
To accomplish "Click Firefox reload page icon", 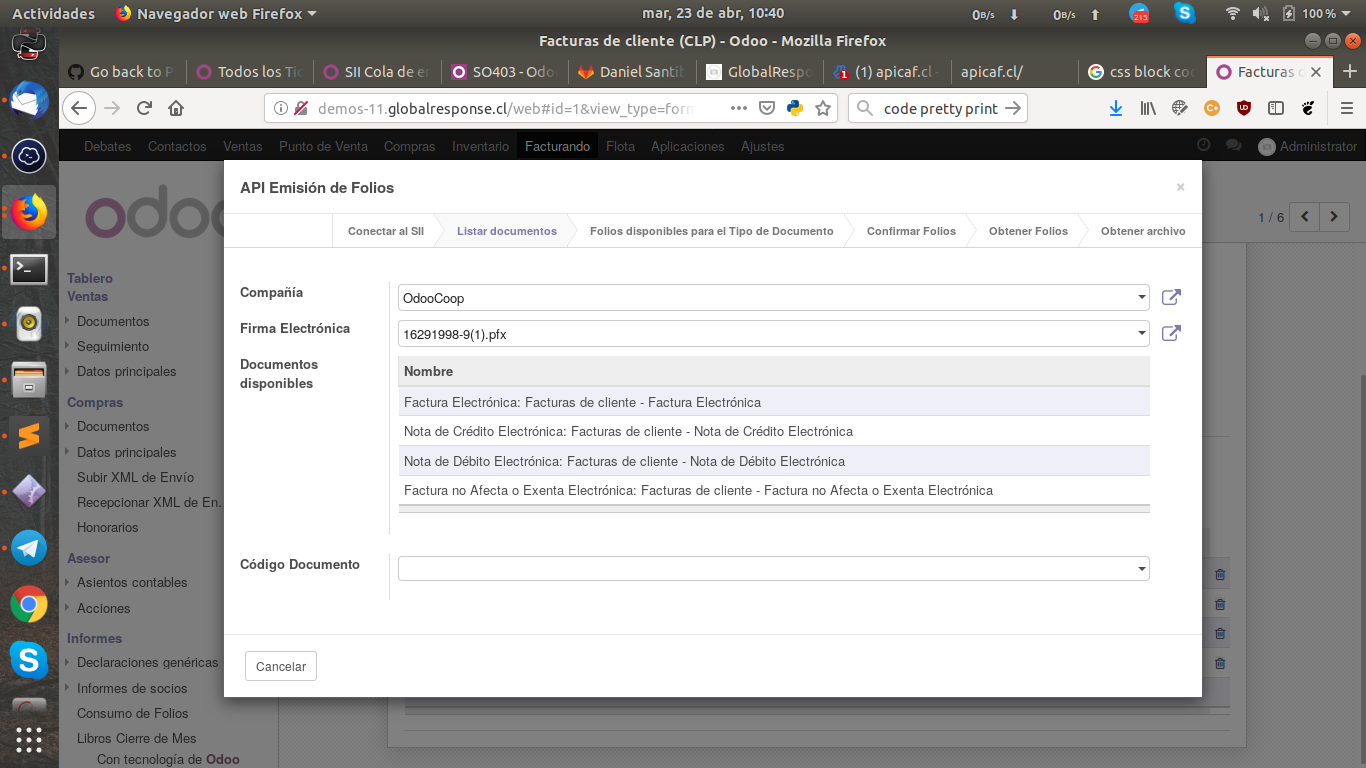I will click(x=144, y=108).
